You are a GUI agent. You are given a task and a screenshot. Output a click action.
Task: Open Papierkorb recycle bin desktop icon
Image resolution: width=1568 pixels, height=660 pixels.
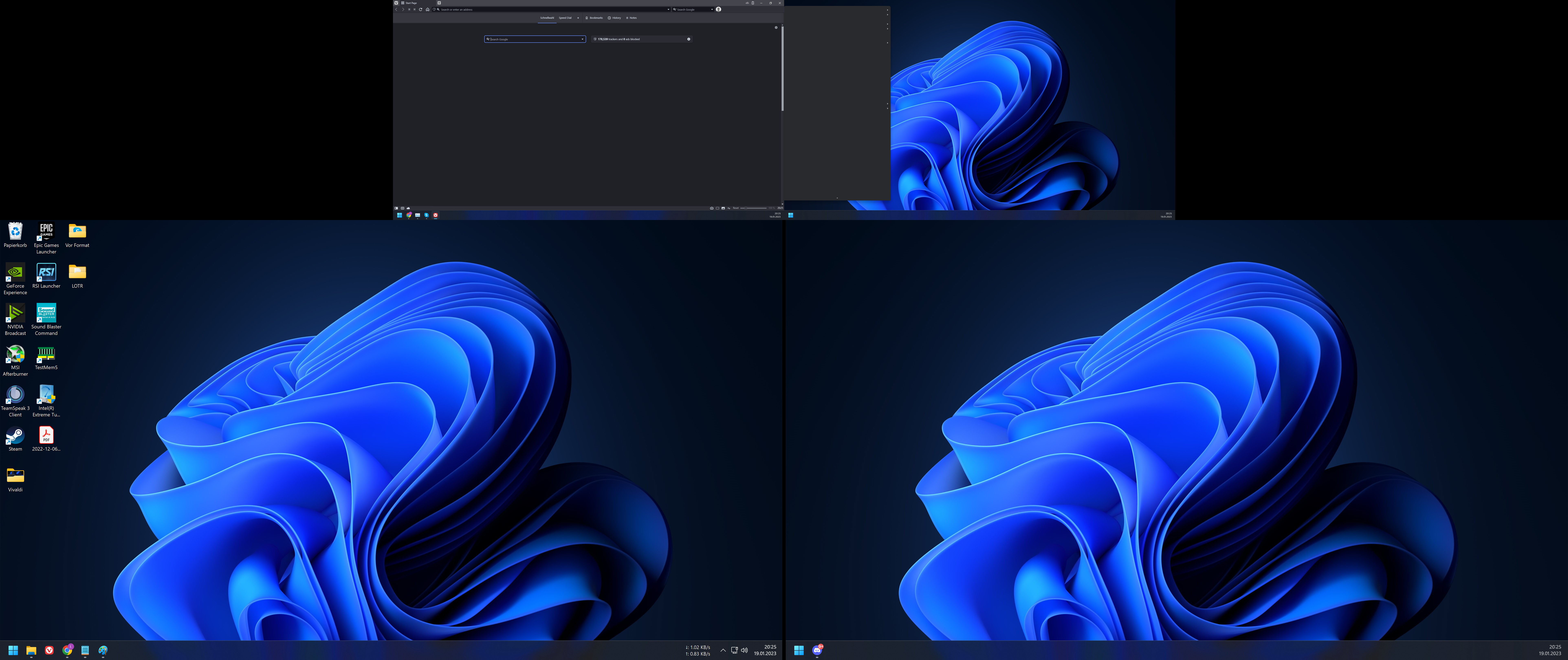pos(15,235)
